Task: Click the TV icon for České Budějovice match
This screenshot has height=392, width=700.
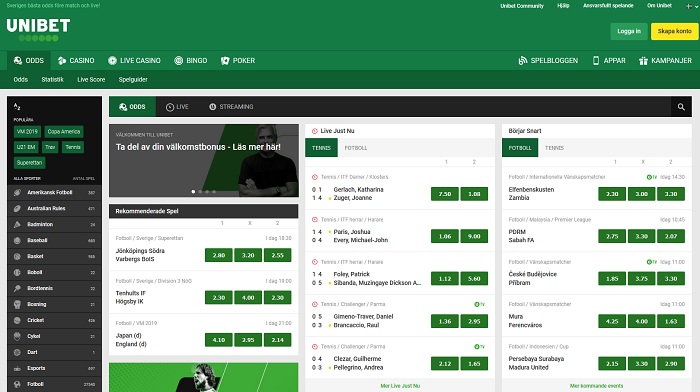Action: coord(652,262)
